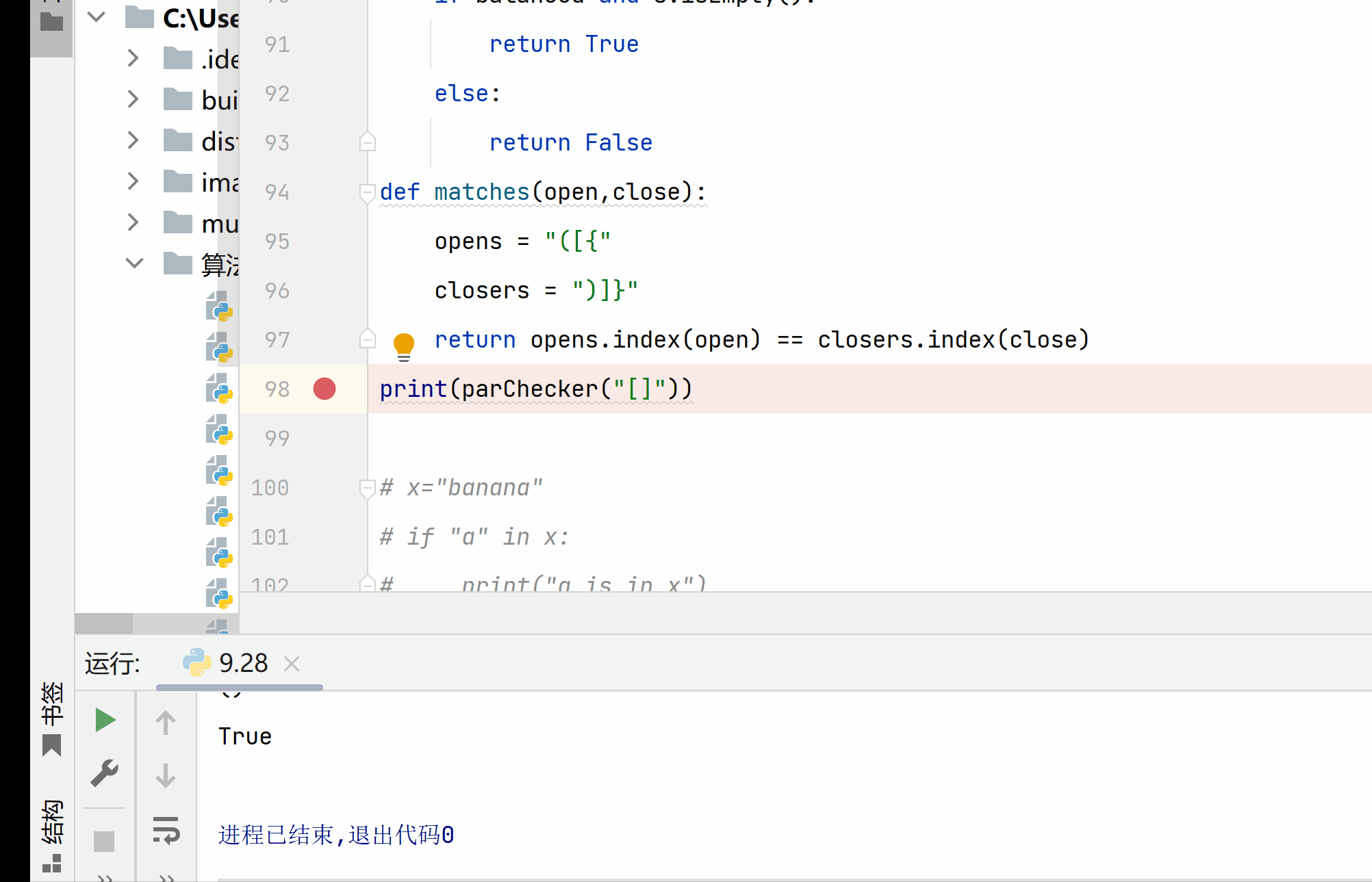Expand the .ide folder in tree
The height and width of the screenshot is (882, 1372).
pos(134,59)
